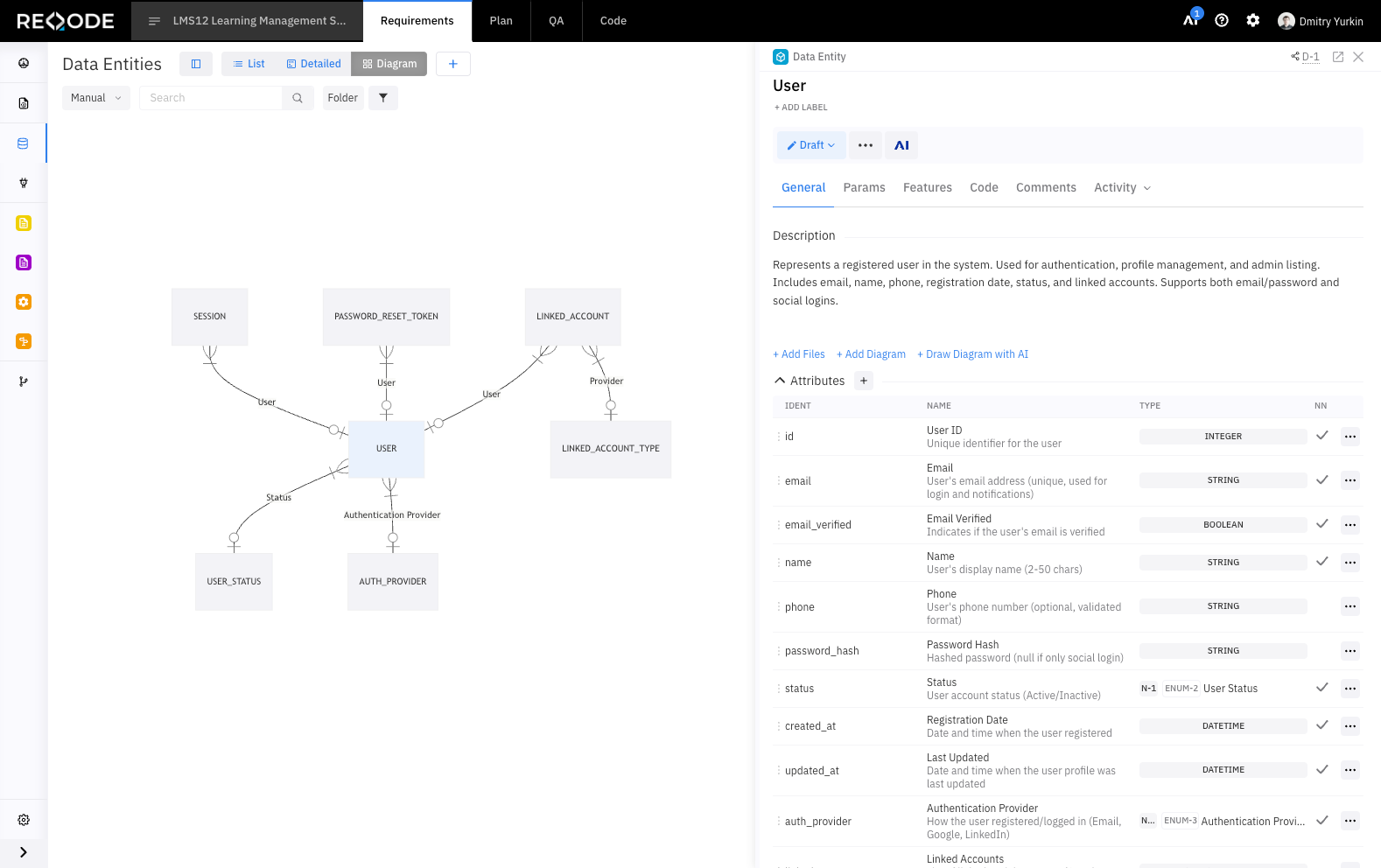This screenshot has width=1381, height=868.
Task: Open the QA top menu tab
Action: tap(557, 21)
